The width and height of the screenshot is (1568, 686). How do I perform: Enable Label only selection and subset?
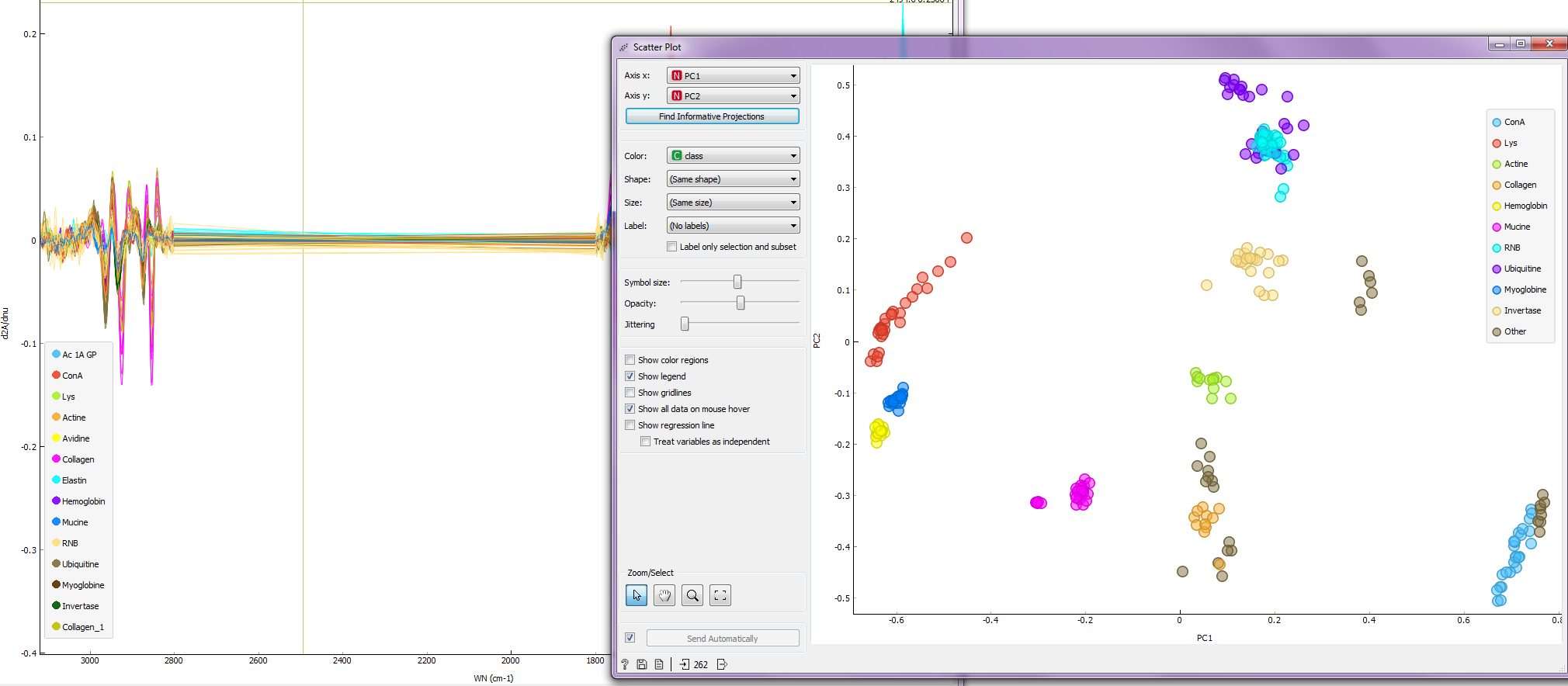coord(672,247)
